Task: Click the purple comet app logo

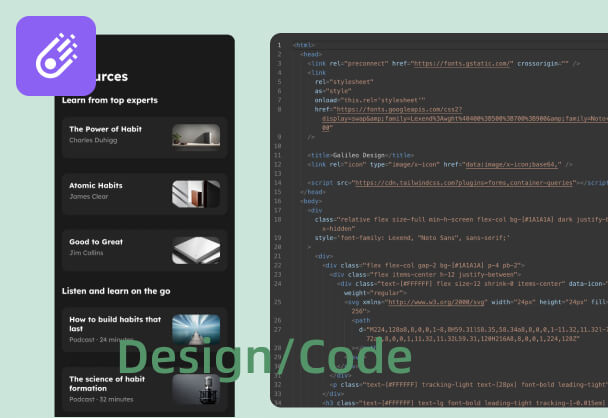Action: pos(56,56)
